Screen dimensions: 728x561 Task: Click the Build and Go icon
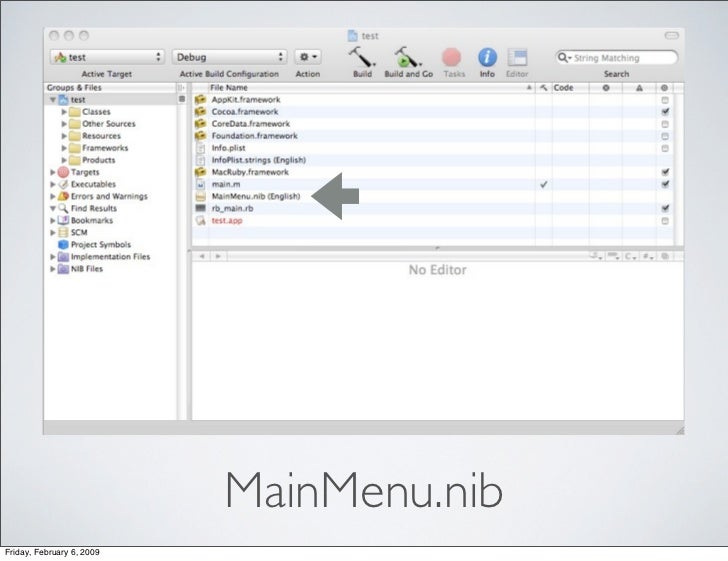(408, 58)
